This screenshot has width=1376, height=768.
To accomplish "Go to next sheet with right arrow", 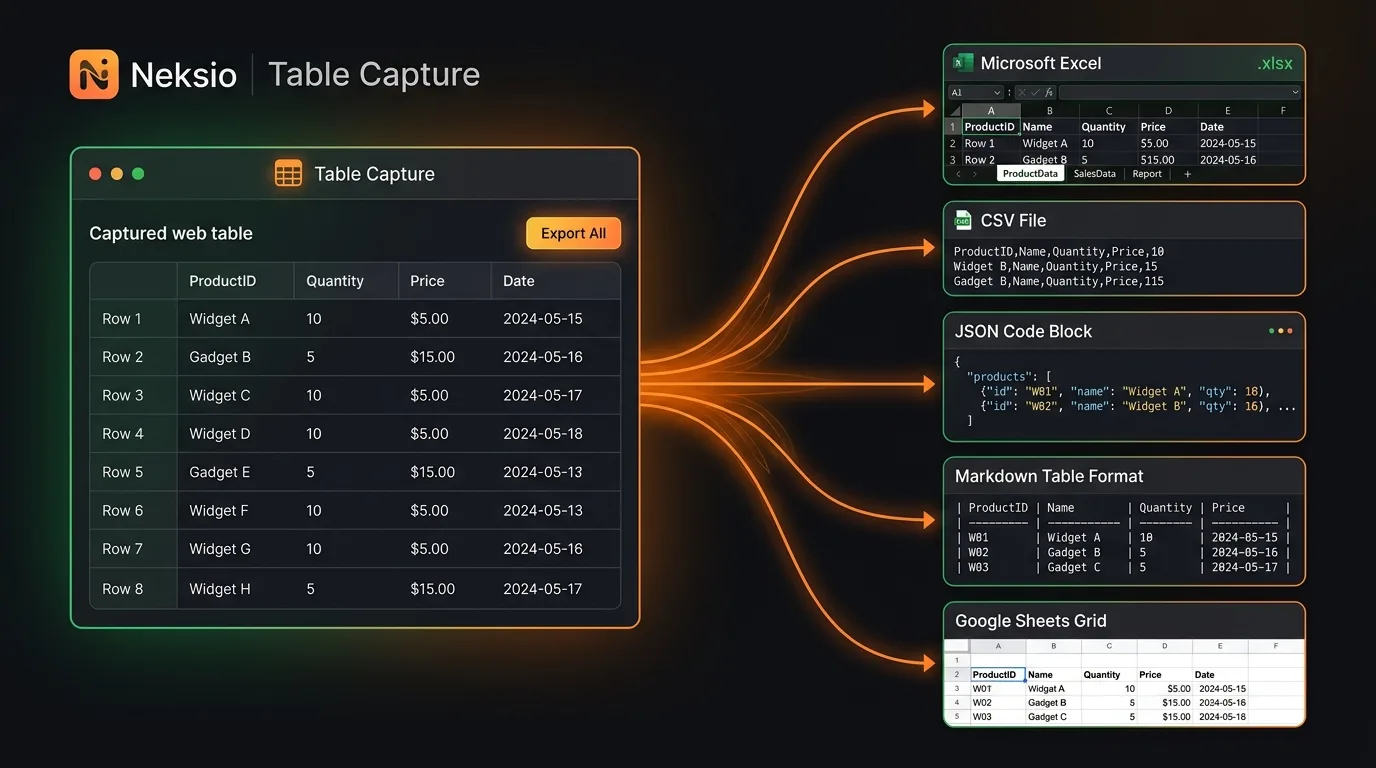I will tap(975, 174).
